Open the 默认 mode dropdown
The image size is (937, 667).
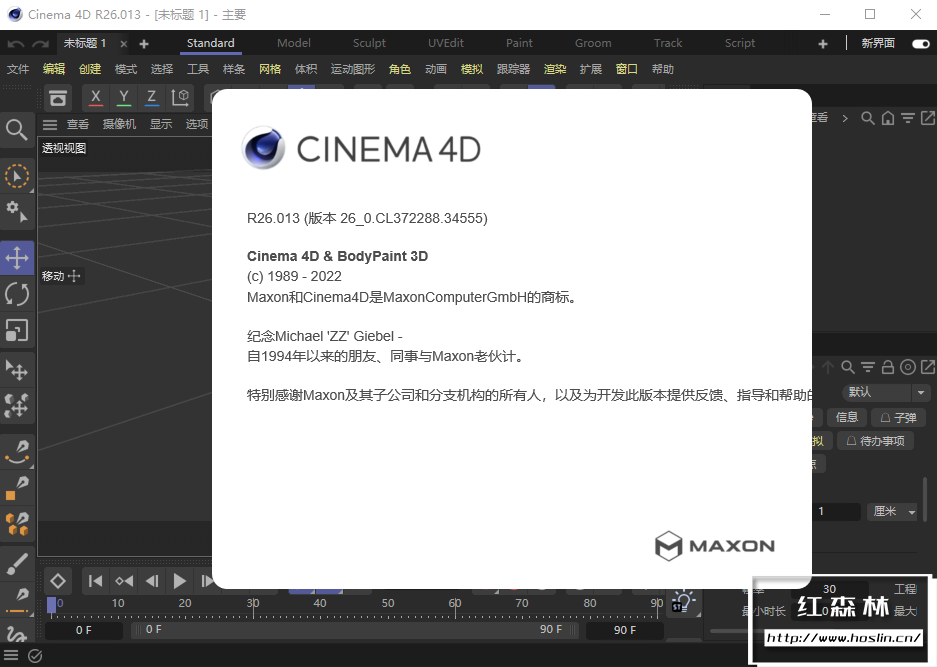click(885, 392)
